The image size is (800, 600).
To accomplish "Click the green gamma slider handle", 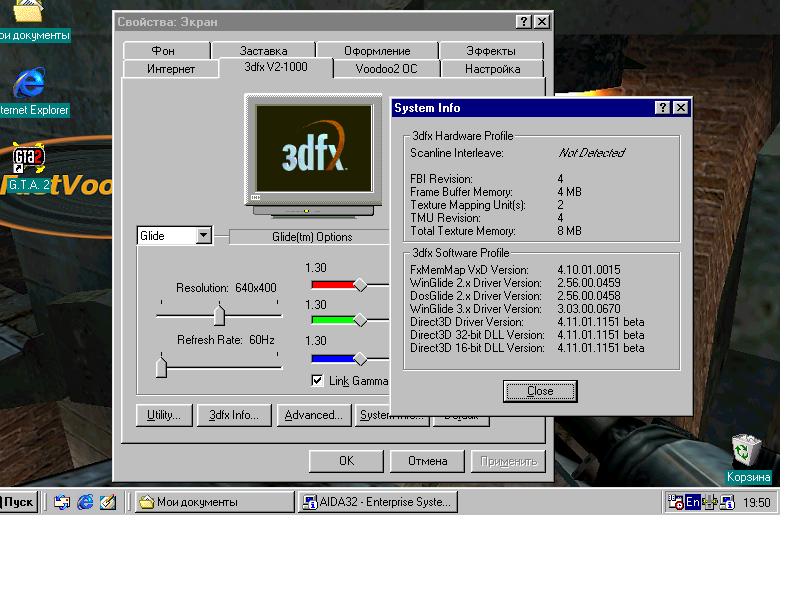I will pos(360,320).
